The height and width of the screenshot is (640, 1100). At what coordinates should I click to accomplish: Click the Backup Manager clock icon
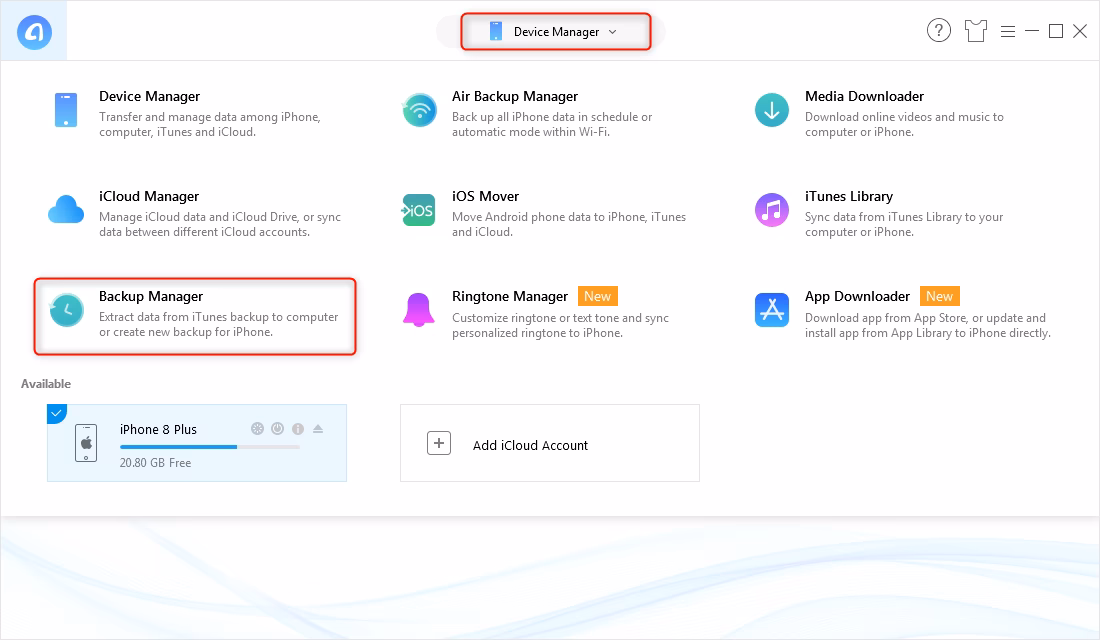click(67, 310)
